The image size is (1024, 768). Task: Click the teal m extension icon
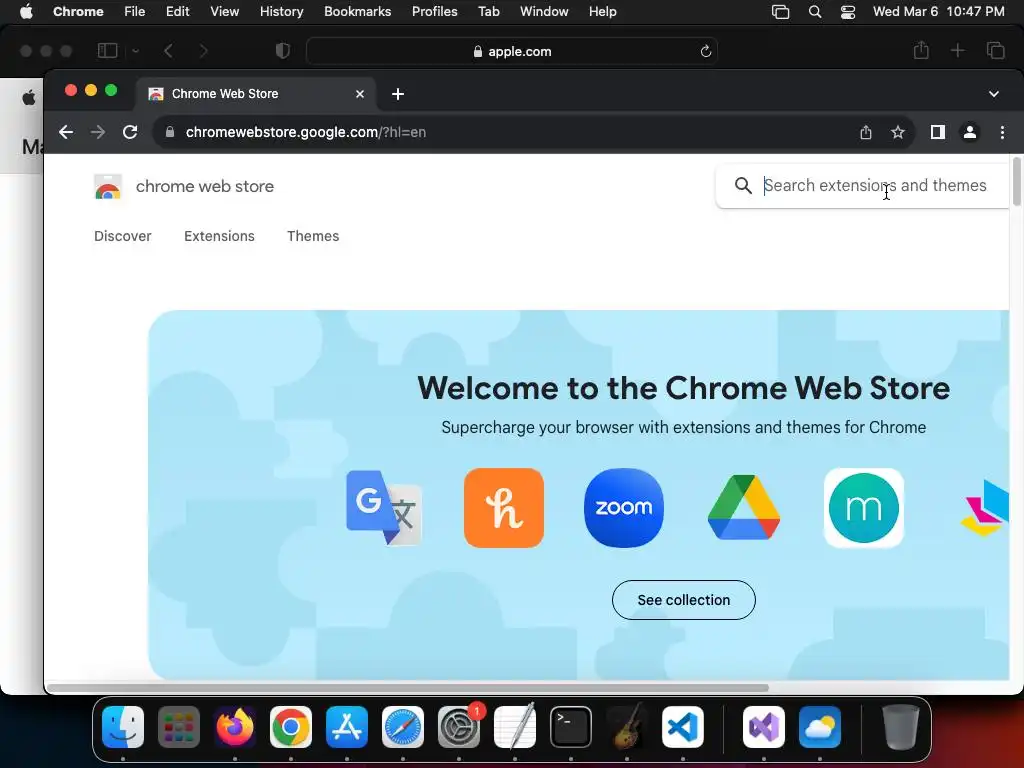(864, 508)
